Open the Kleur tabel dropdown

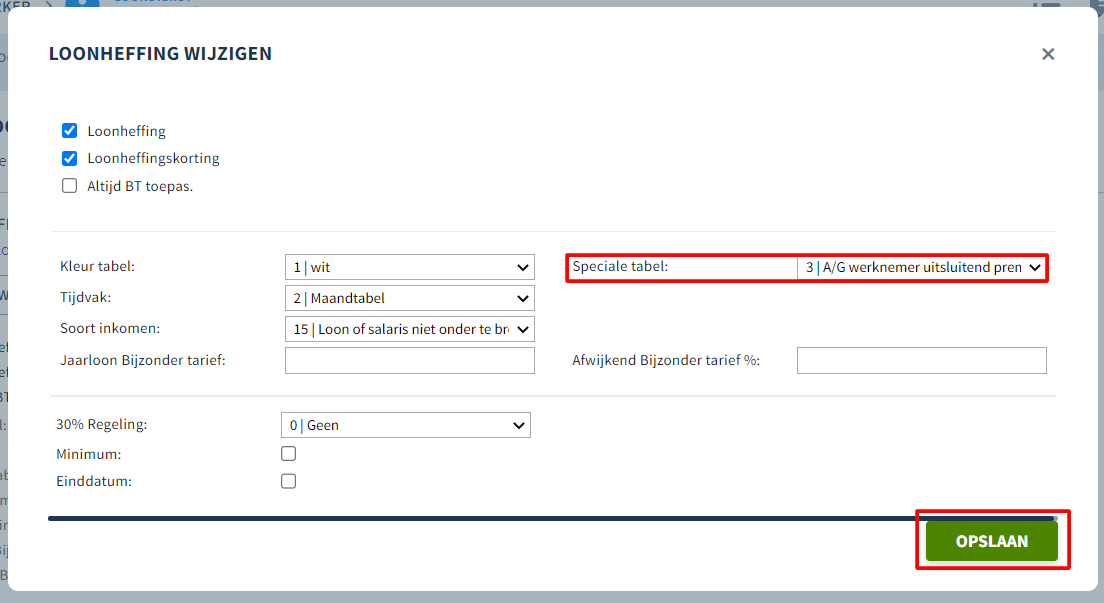tap(410, 267)
